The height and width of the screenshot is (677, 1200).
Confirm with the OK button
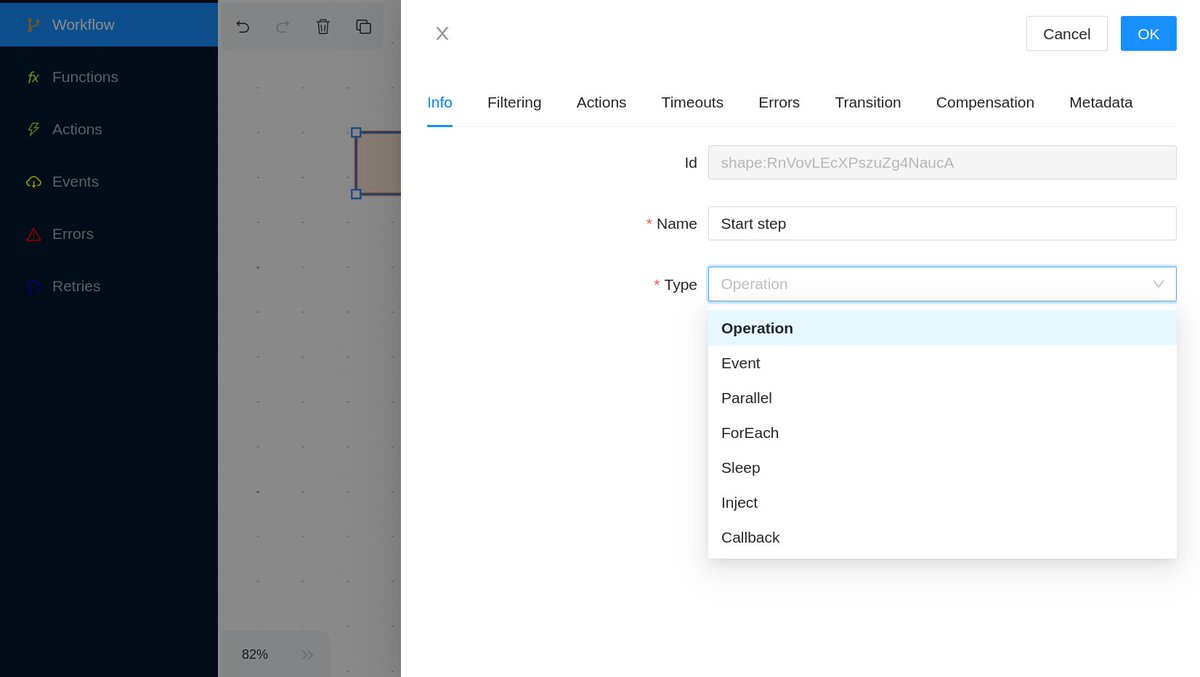coord(1148,33)
